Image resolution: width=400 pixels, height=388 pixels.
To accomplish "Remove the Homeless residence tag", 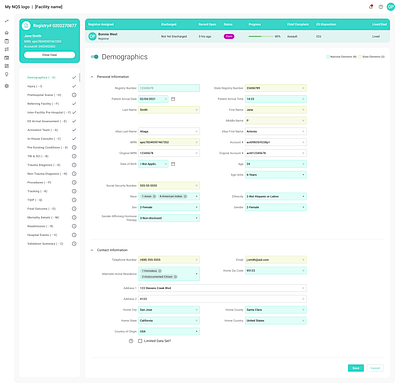I will [160, 271].
